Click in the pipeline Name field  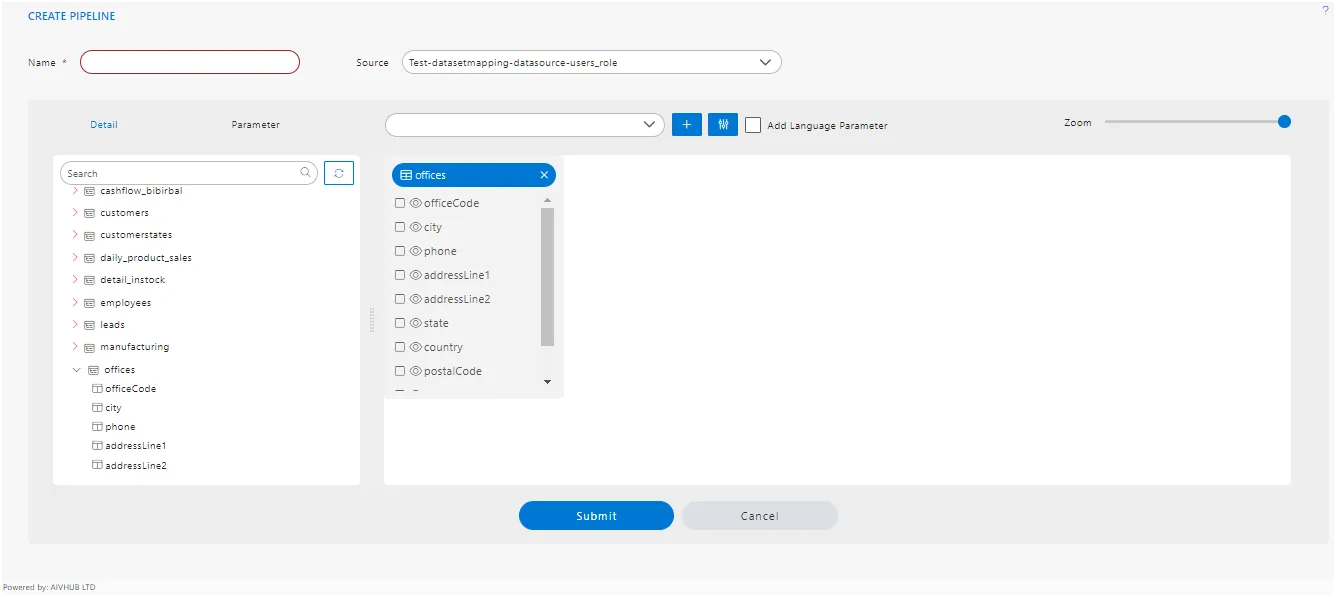coord(190,62)
